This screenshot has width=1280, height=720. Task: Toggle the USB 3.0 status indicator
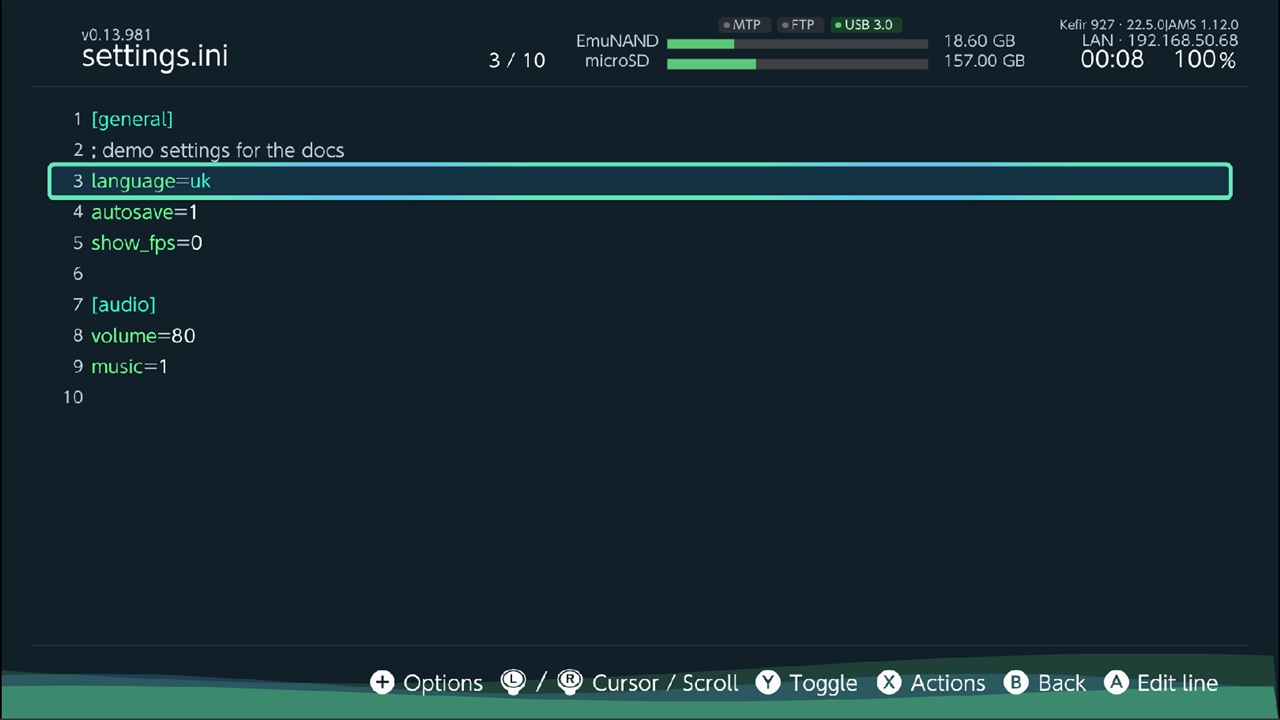866,25
